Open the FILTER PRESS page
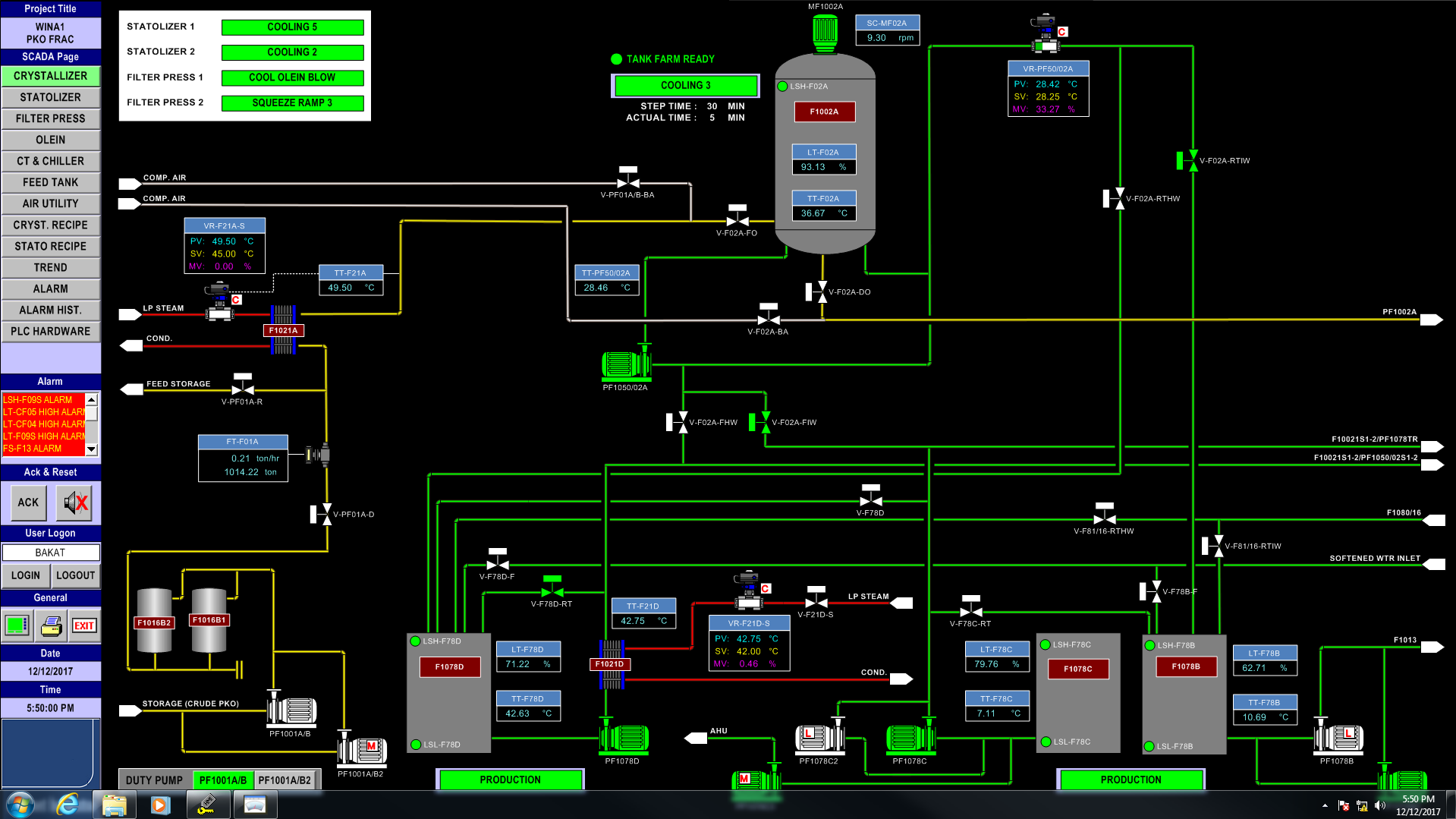Image resolution: width=1456 pixels, height=819 pixels. [51, 118]
